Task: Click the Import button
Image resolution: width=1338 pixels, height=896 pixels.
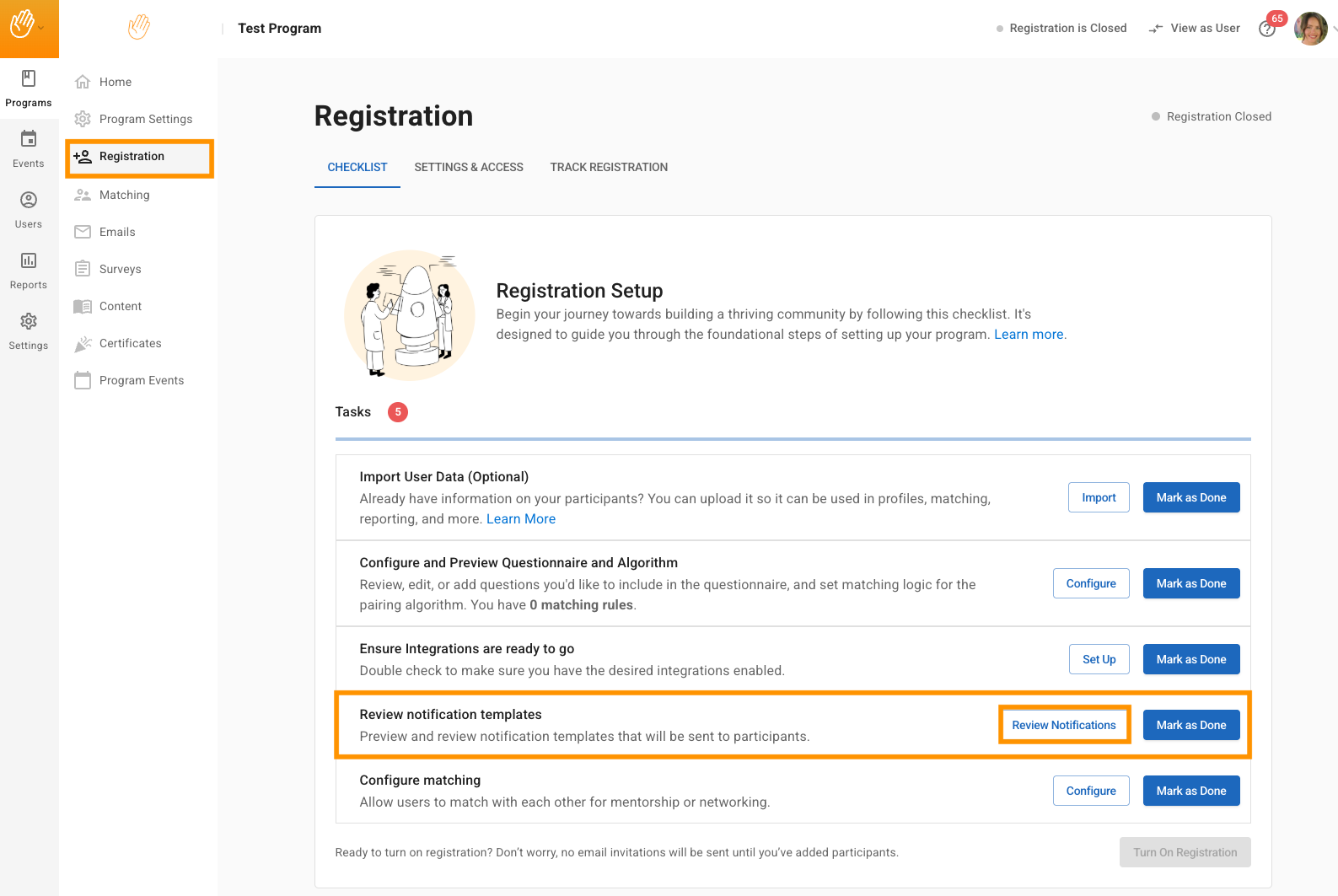Action: click(1099, 497)
